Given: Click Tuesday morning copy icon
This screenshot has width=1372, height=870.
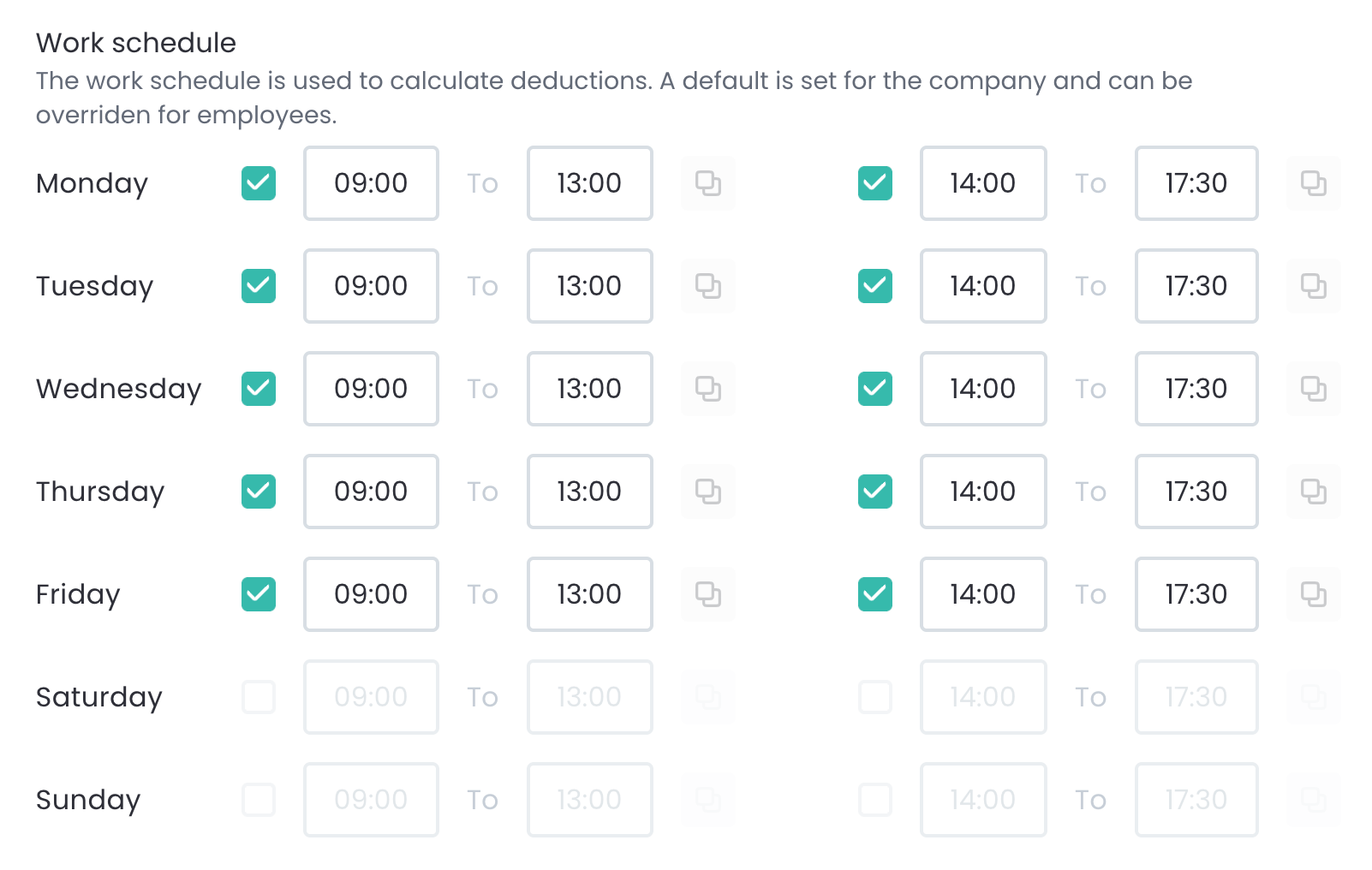Looking at the screenshot, I should 708,286.
